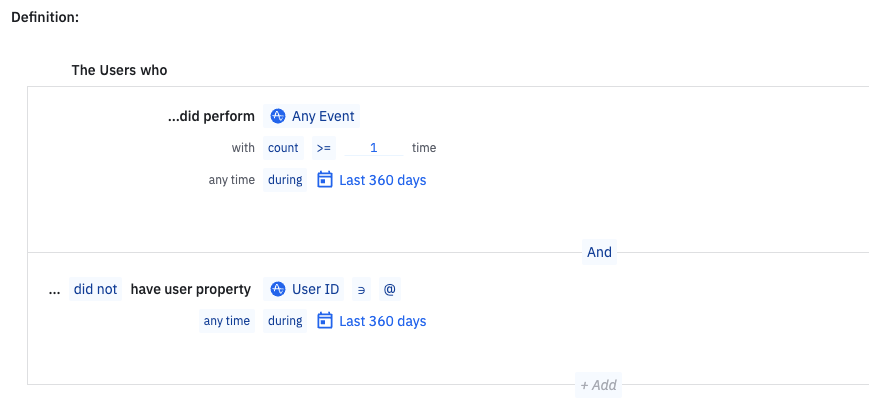Toggle the And condition connector

pos(599,252)
